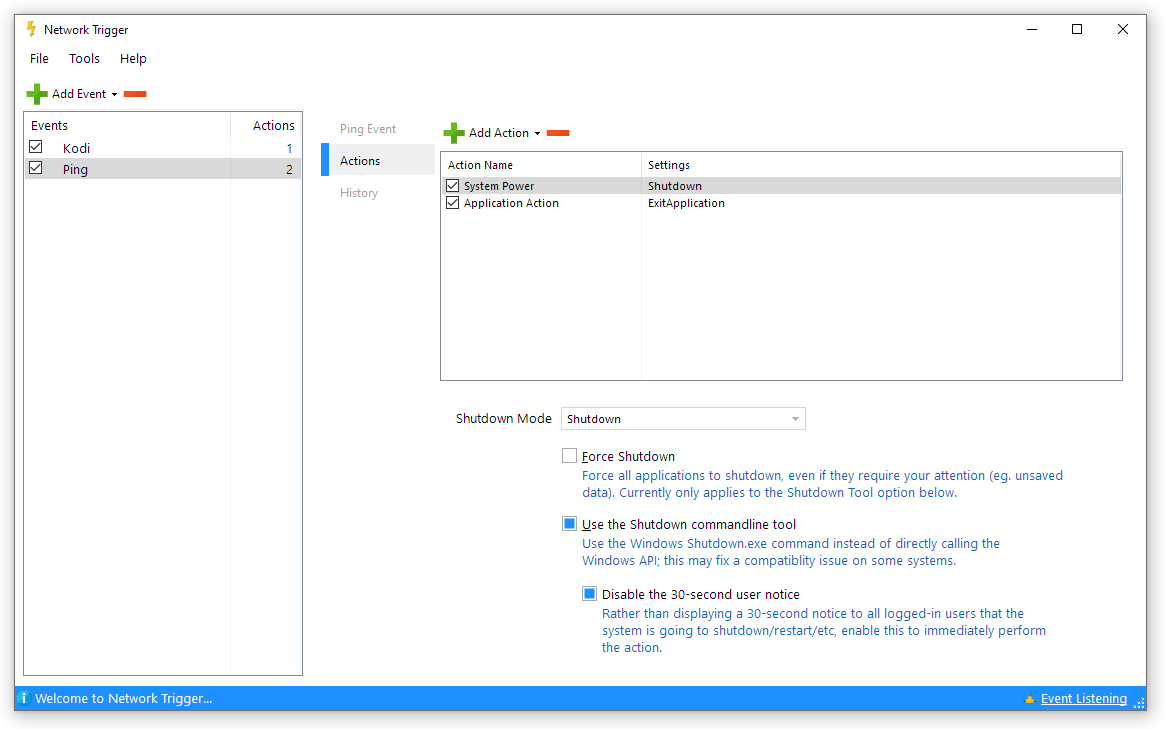Screen dimensions: 1165x729
Task: Click the red minus remove action icon
Action: point(558,133)
